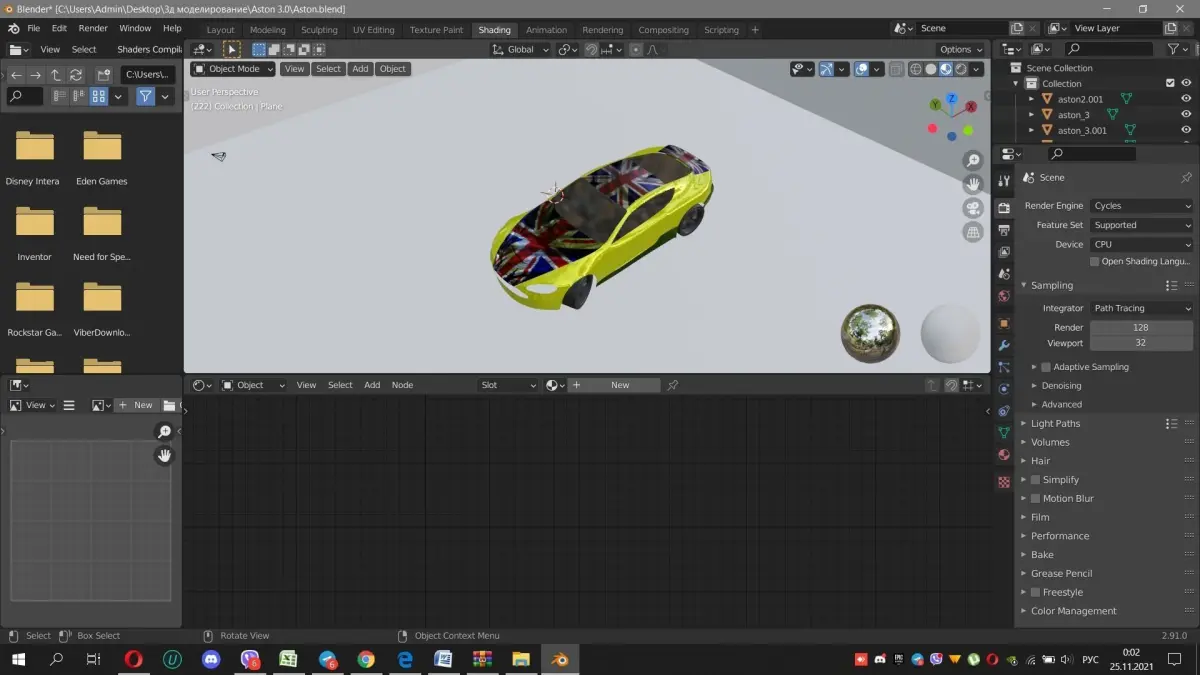Open the shader editor Node menu
The image size is (1200, 675).
pyautogui.click(x=402, y=385)
